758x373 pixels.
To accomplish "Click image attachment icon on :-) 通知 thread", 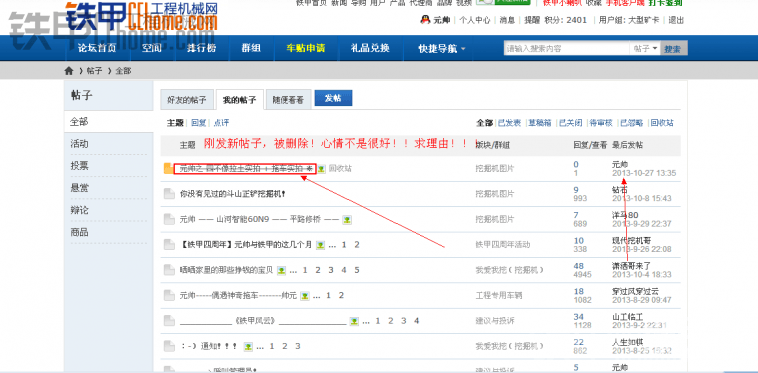I will tap(248, 346).
